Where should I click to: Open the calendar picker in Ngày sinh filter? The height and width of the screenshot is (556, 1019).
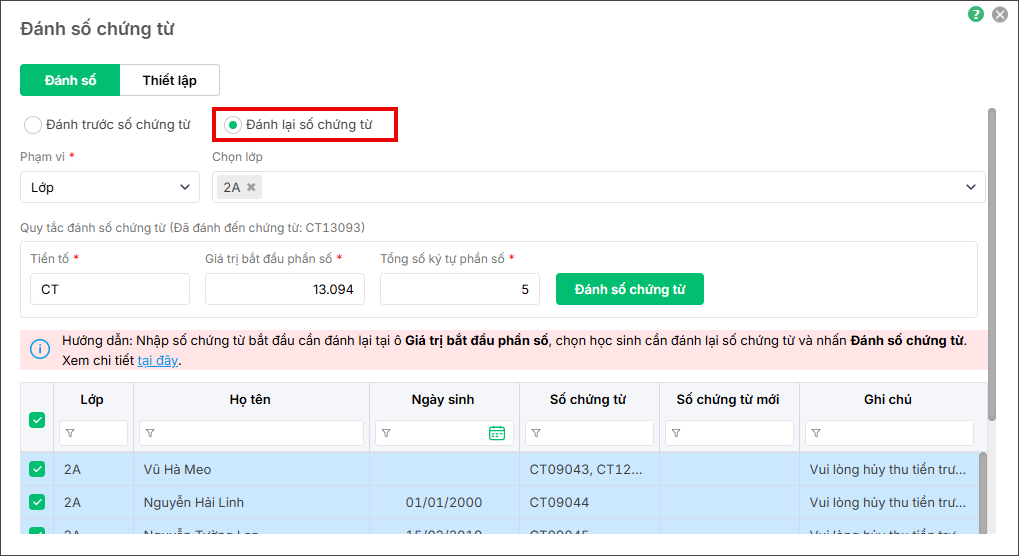coord(497,433)
